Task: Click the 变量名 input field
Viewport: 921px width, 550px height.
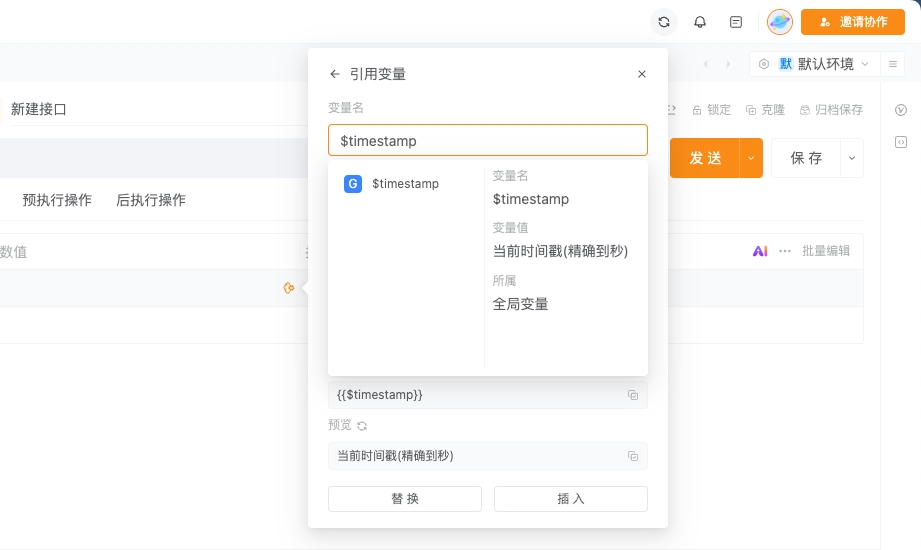Action: [x=488, y=141]
